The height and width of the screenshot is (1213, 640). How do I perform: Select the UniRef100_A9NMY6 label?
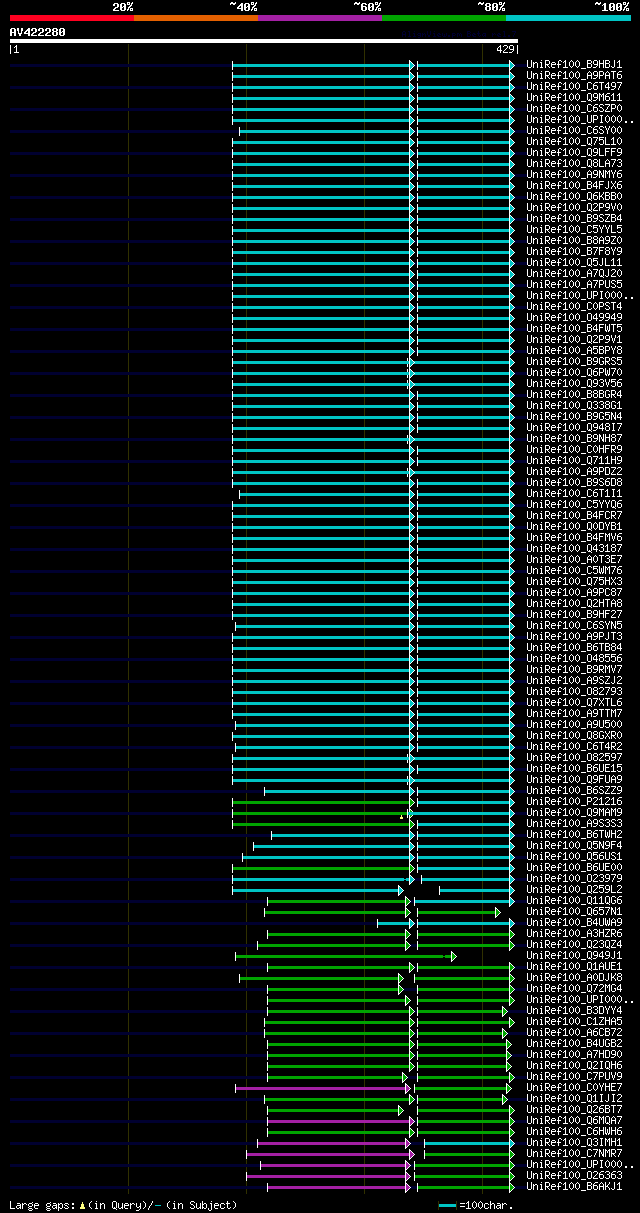(x=574, y=174)
